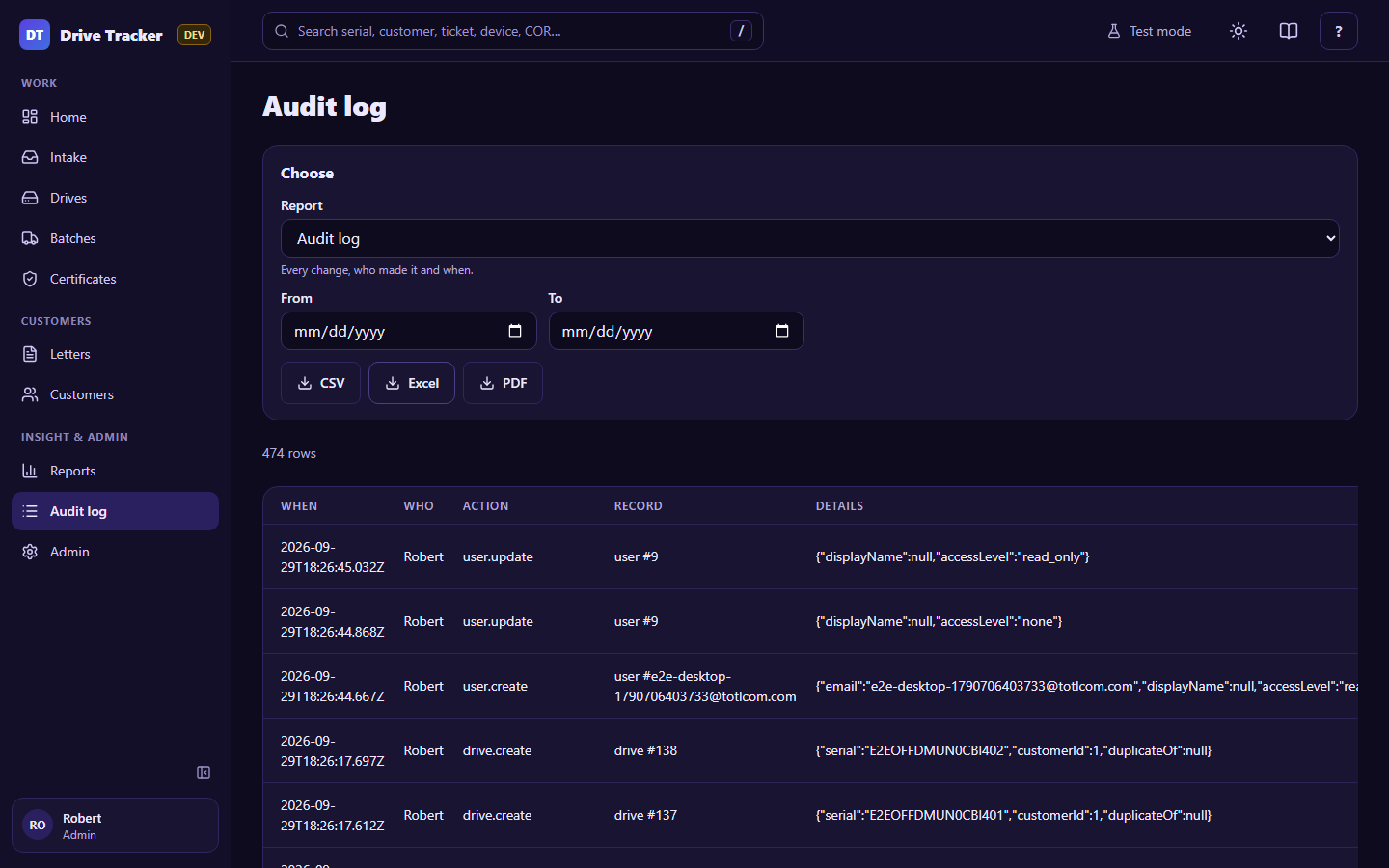Go to the Customers page
Viewport: 1389px width, 868px height.
[115, 394]
